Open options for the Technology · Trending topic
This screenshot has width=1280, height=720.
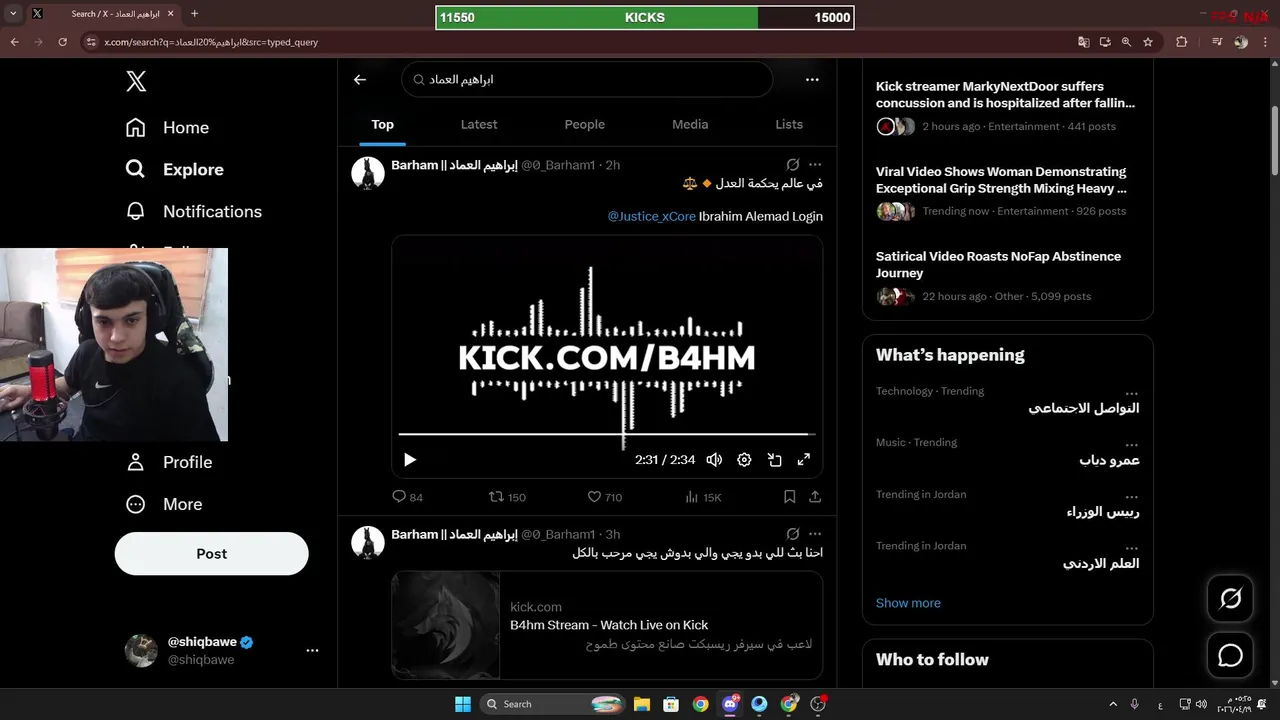click(x=1131, y=393)
